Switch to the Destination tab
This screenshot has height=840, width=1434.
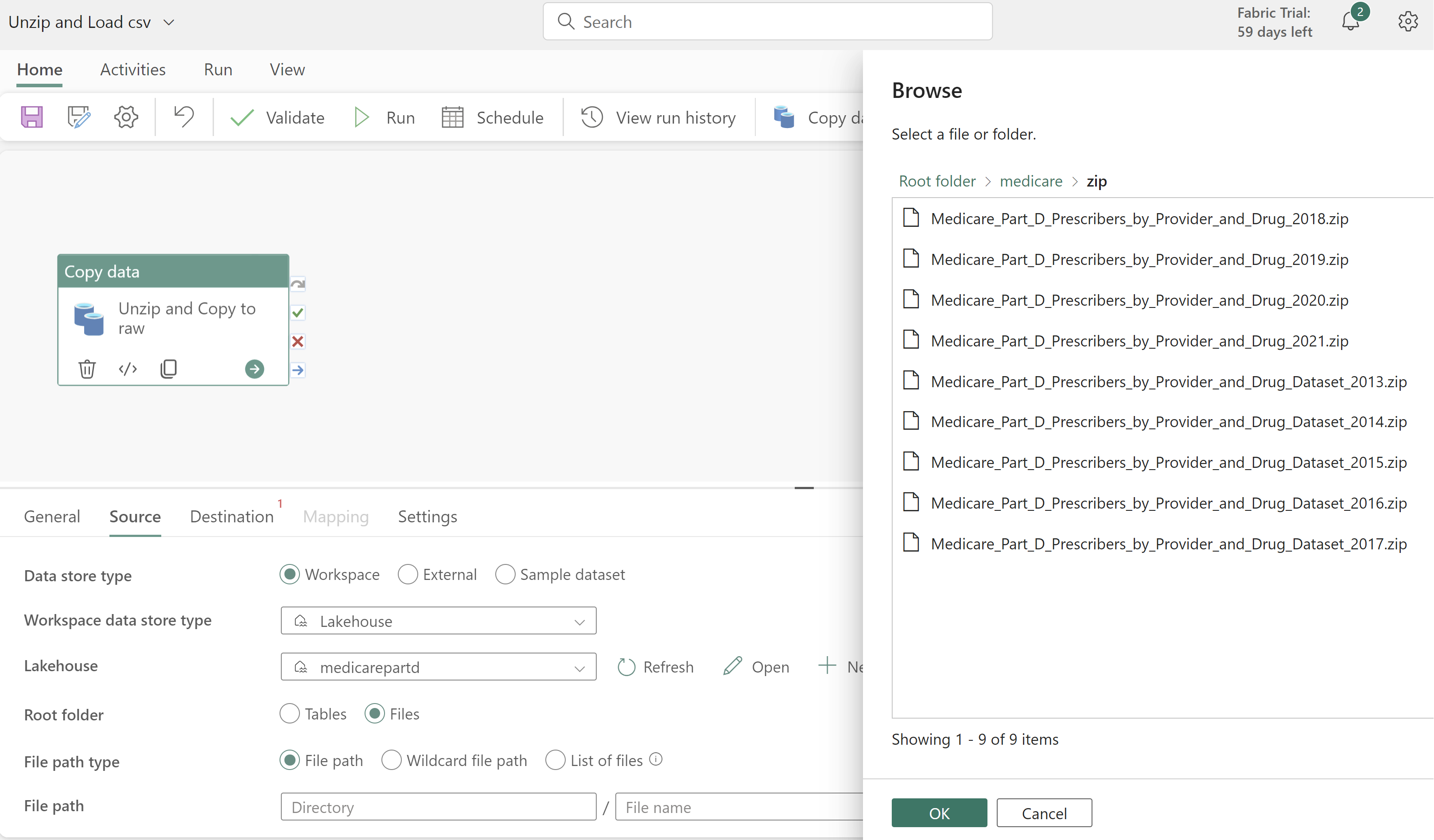(x=232, y=517)
